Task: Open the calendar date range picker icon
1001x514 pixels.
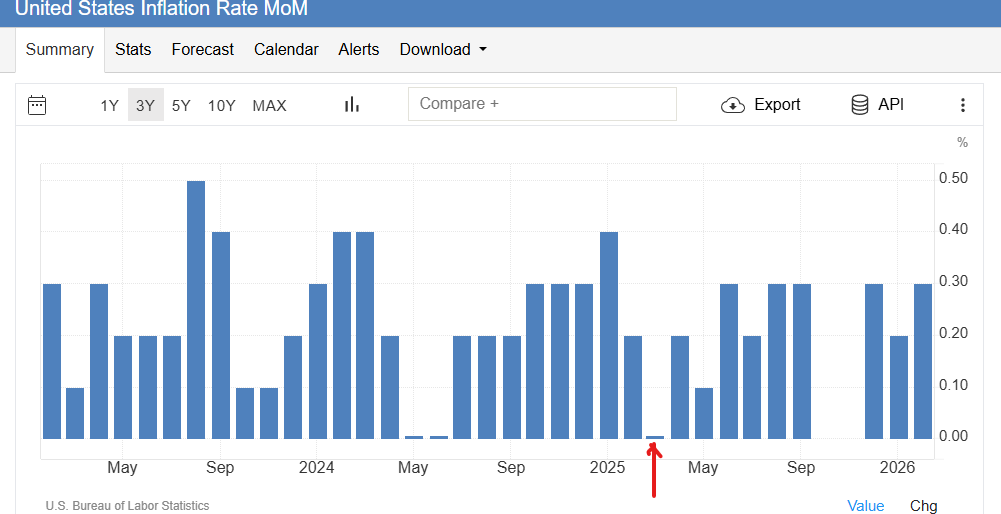Action: 37,105
